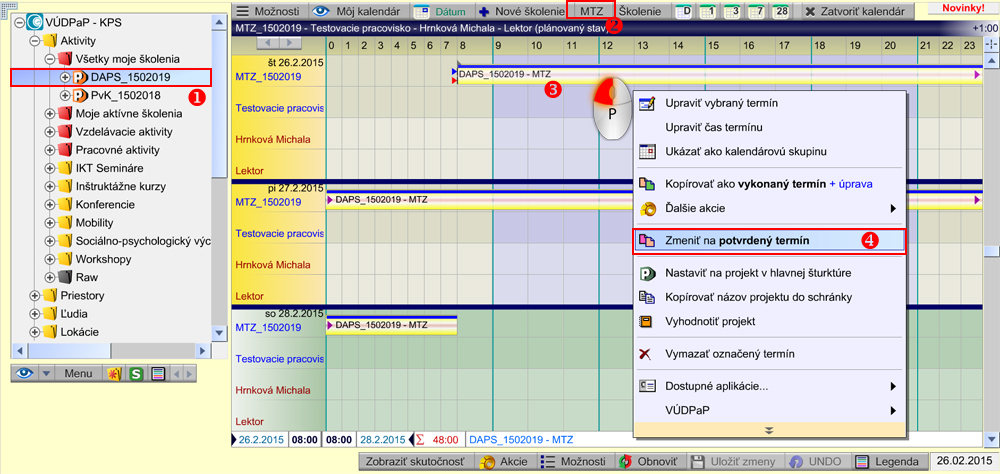1000x474 pixels.
Task: Open the Dátum date picker
Action: pyautogui.click(x=441, y=10)
